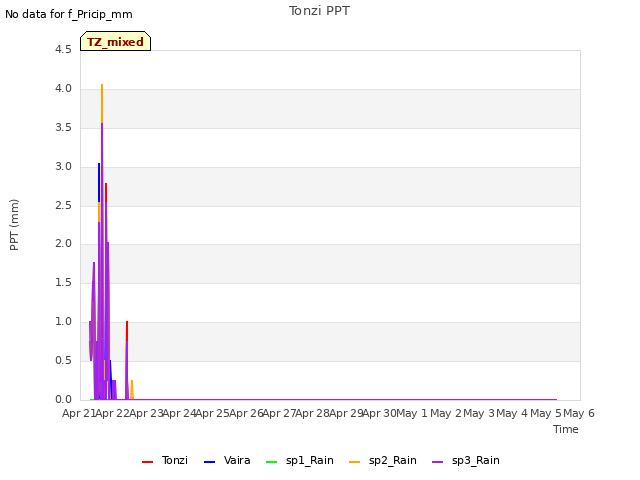The image size is (640, 480).
Task: Toggle the sp1_Rain series in the legend
Action: pyautogui.click(x=300, y=460)
